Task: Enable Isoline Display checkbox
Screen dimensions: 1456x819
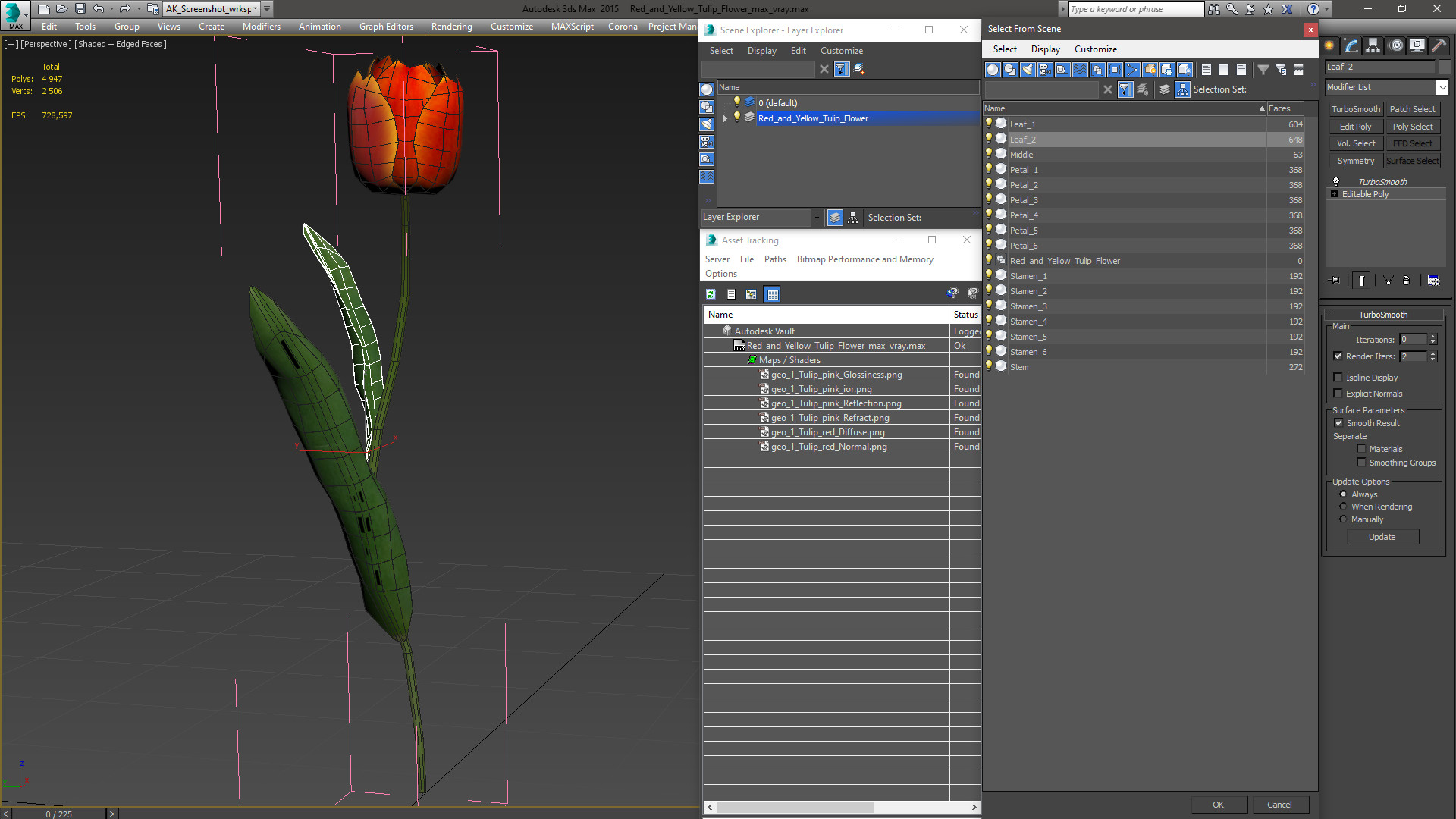Action: 1338,378
